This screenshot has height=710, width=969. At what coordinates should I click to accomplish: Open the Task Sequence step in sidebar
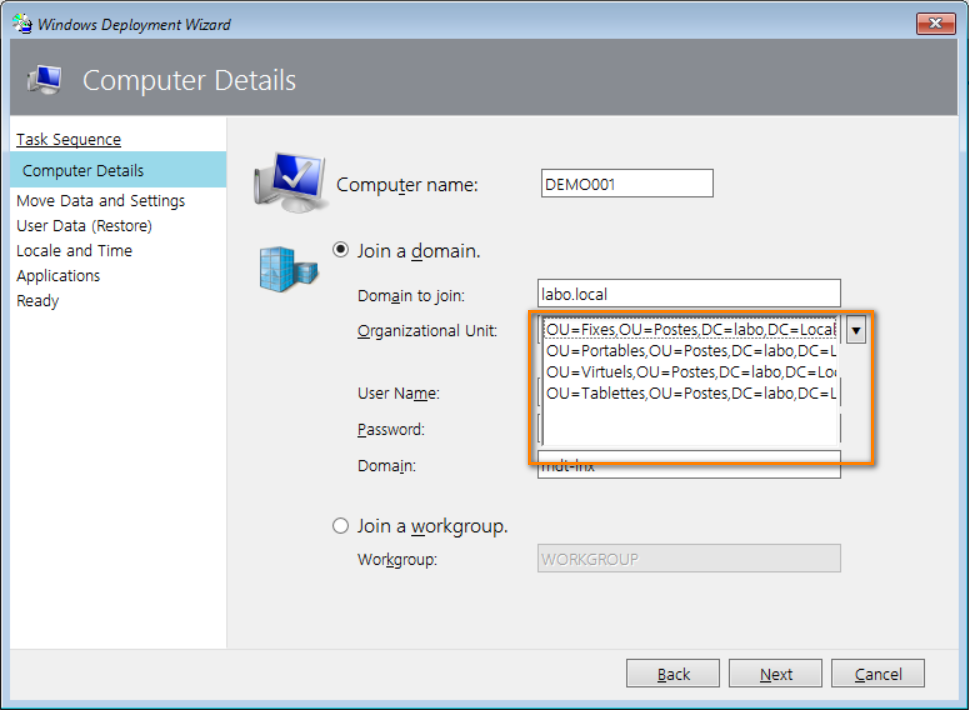(69, 140)
